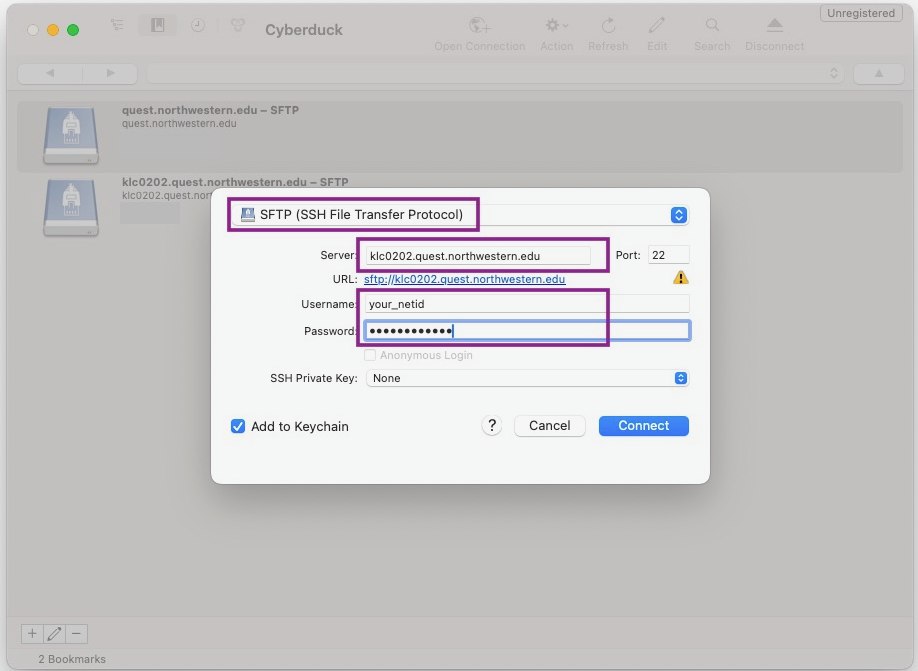Open the sftp://klc0202.quest.northwestern.edu URL link

tap(464, 280)
